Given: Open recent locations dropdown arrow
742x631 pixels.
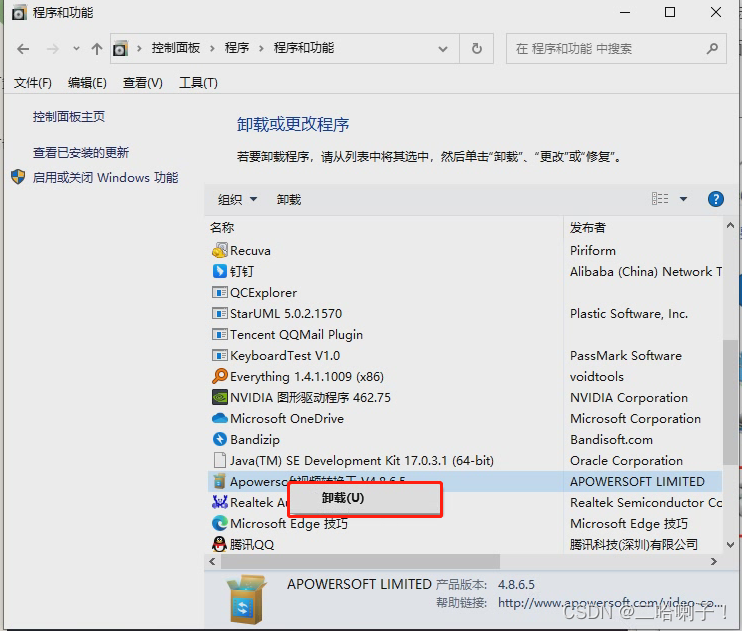Looking at the screenshot, I should 76,48.
